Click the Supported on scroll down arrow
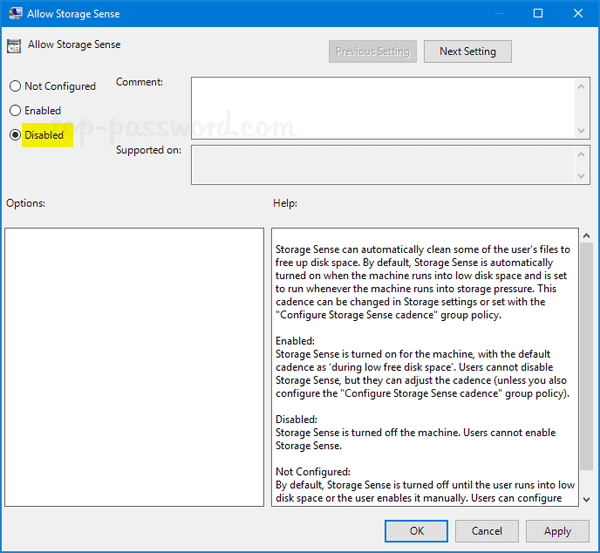The height and width of the screenshot is (553, 600). pyautogui.click(x=582, y=177)
